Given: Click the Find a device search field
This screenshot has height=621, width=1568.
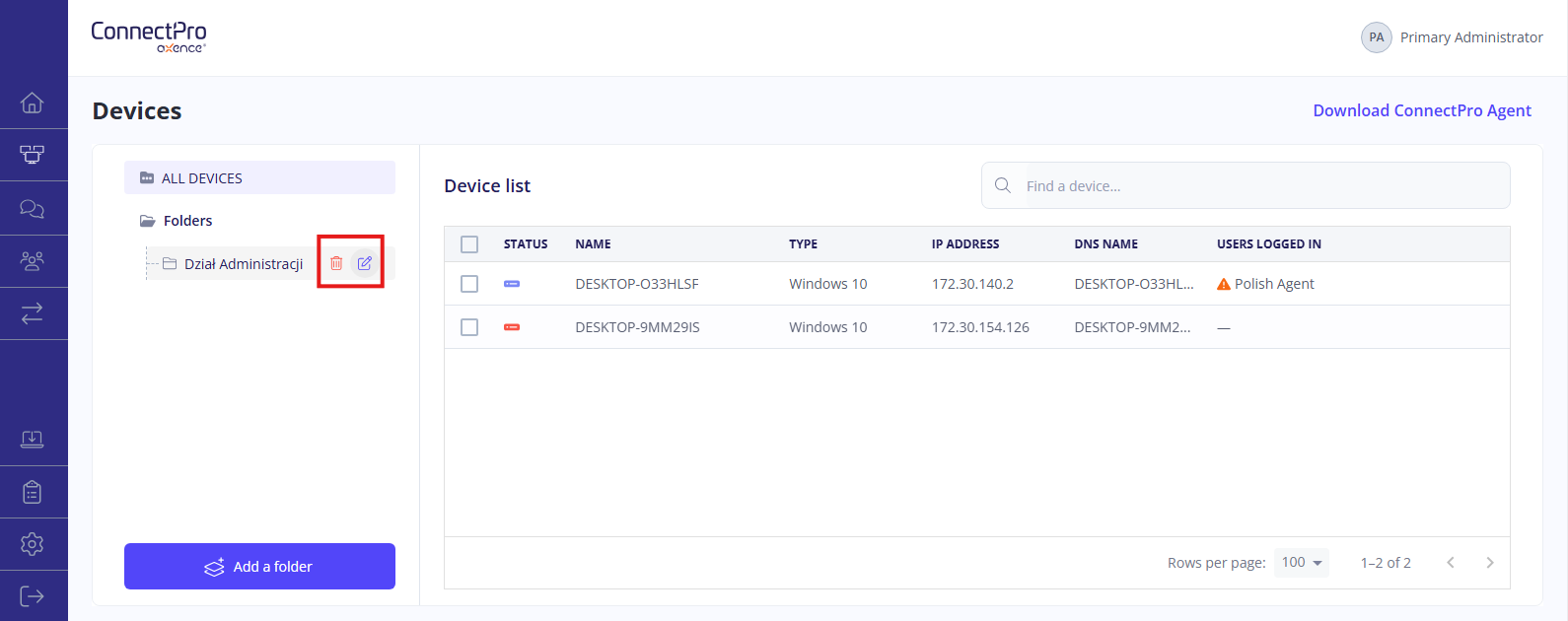Looking at the screenshot, I should pyautogui.click(x=1262, y=186).
